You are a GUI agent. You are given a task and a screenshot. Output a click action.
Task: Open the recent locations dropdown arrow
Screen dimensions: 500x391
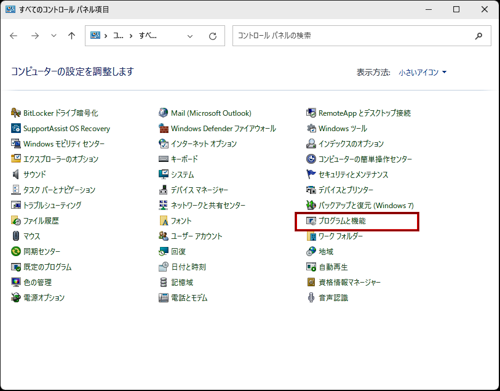[54, 36]
